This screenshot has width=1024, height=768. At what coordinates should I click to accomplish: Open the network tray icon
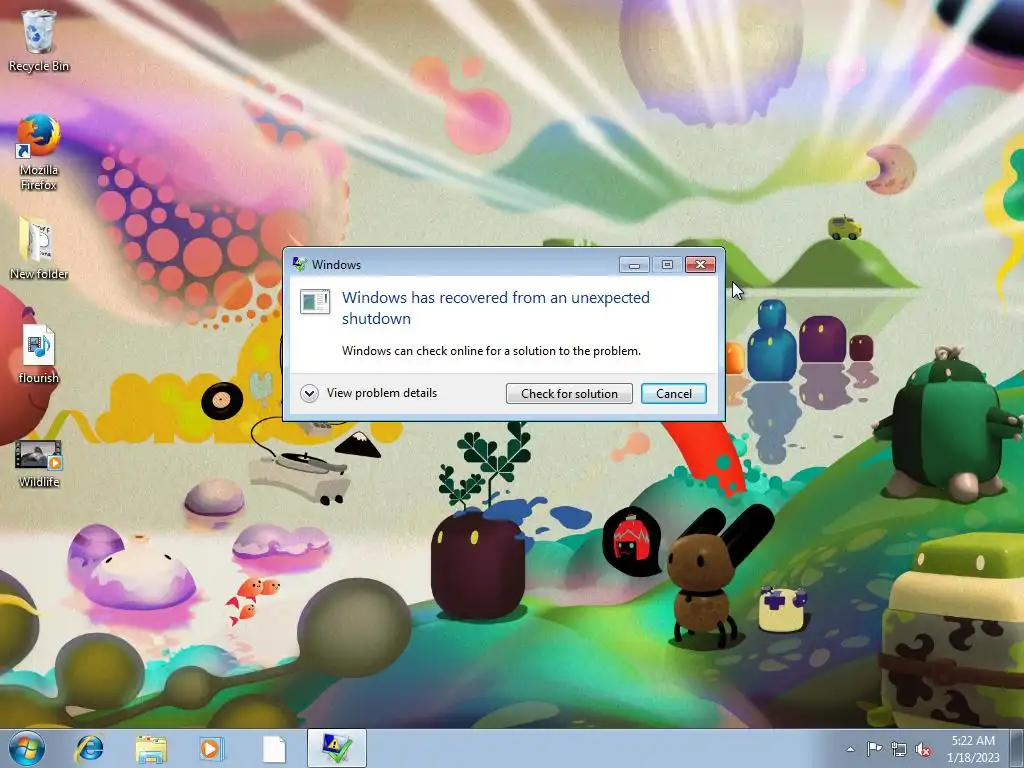(x=899, y=749)
